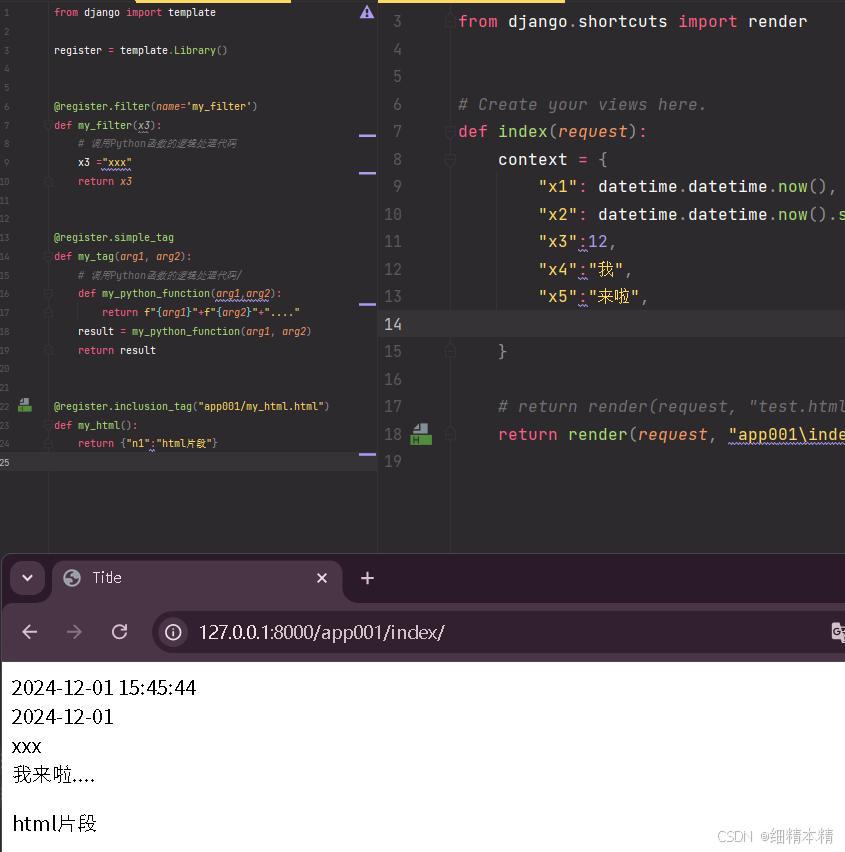Go forward in the browser
845x852 pixels.
pos(74,632)
